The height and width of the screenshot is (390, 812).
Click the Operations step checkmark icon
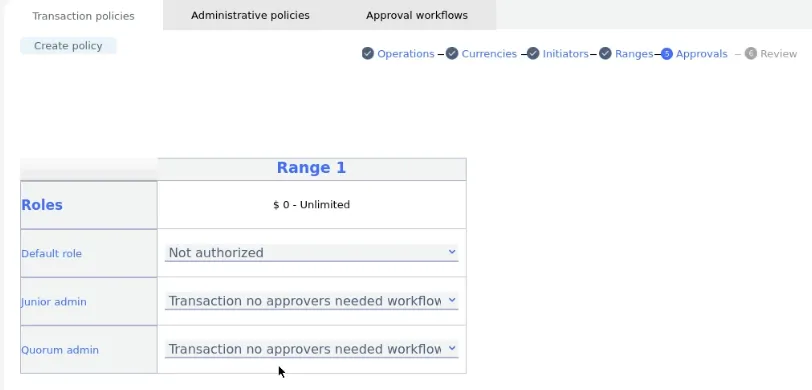tap(368, 53)
